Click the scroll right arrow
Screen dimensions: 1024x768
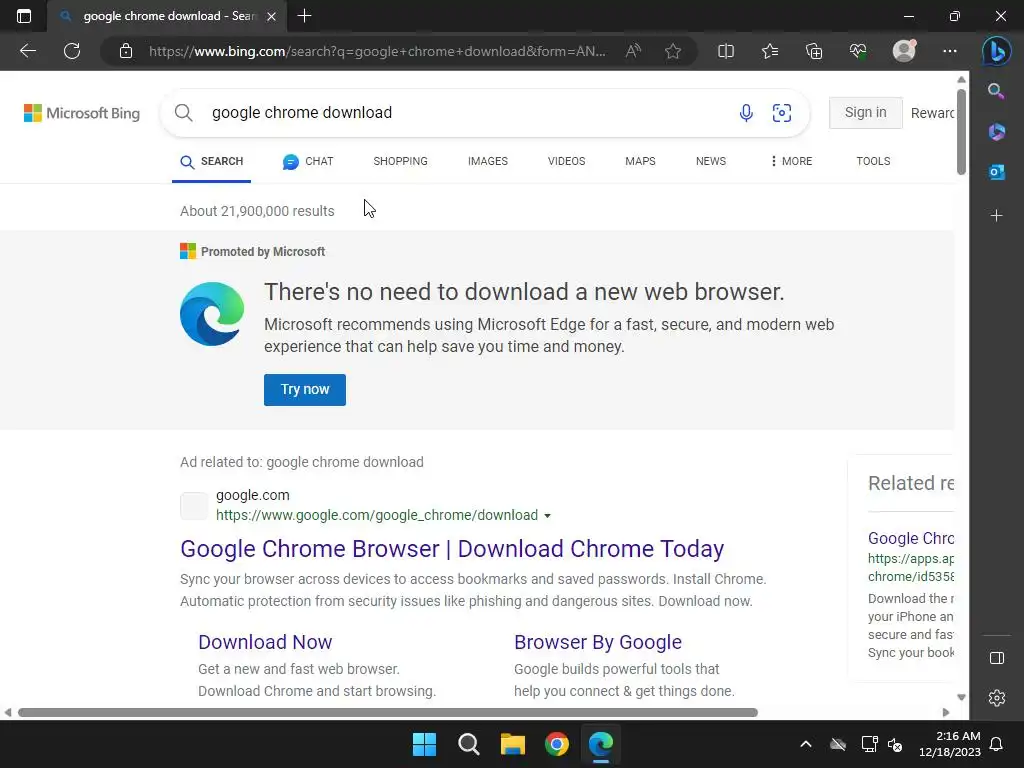coord(946,712)
